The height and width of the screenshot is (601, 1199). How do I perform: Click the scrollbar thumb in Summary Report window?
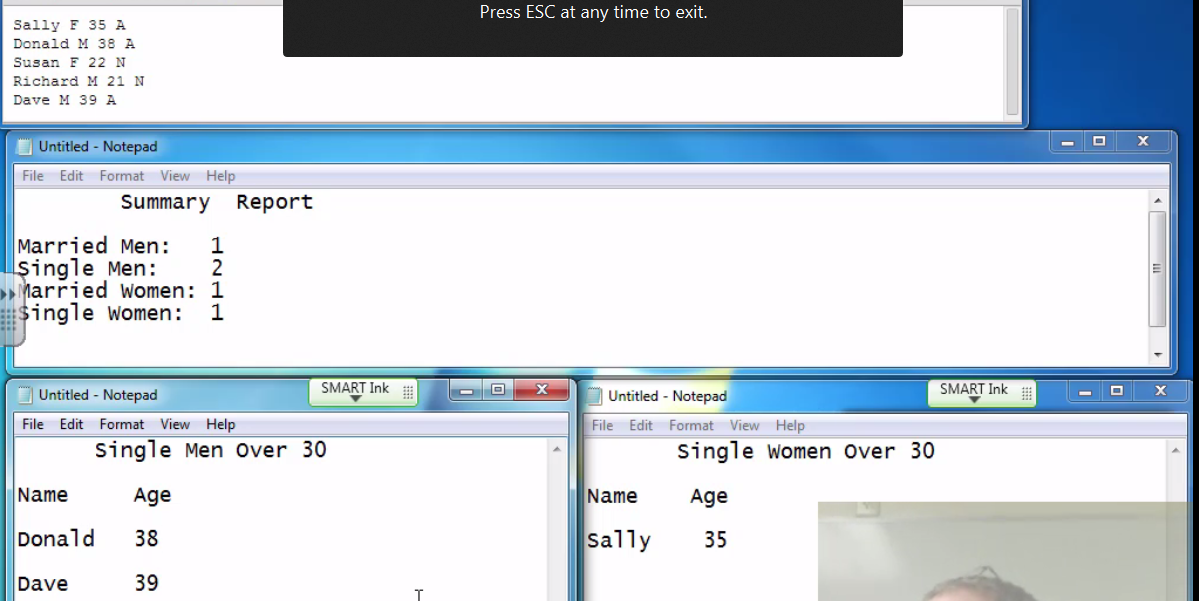pos(1157,268)
